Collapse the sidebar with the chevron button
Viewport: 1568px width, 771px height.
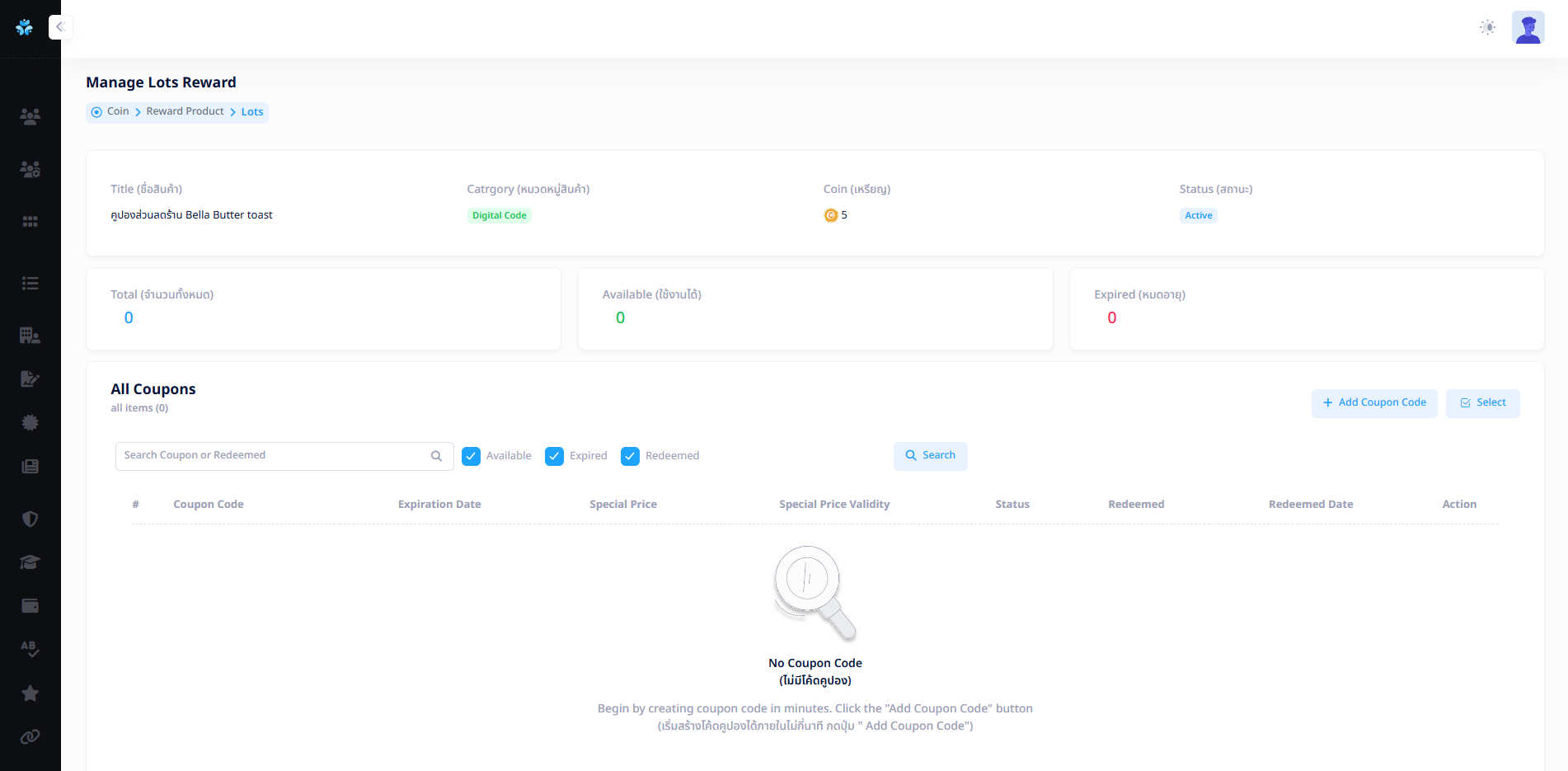click(x=60, y=27)
